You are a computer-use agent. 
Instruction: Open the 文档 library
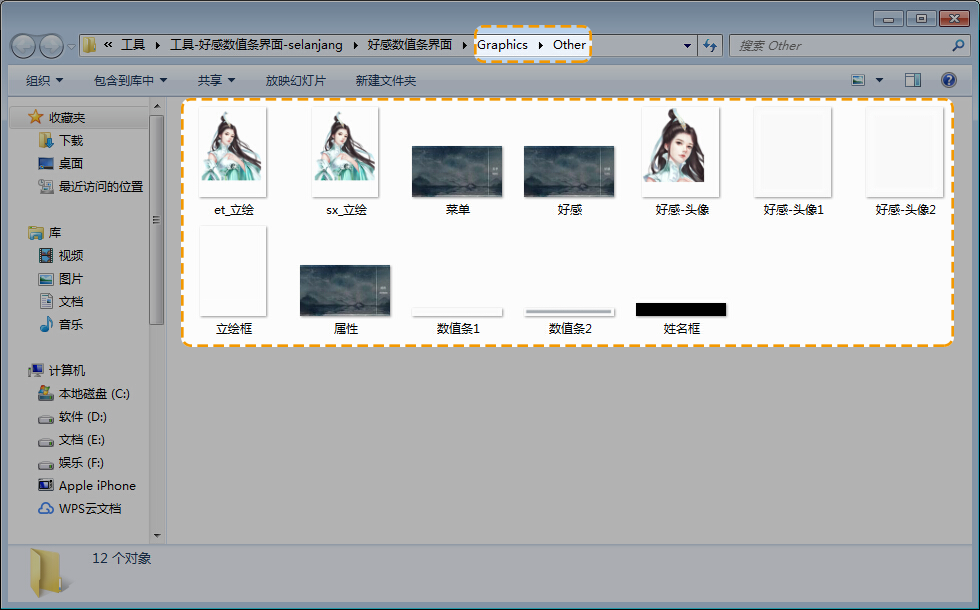point(71,301)
